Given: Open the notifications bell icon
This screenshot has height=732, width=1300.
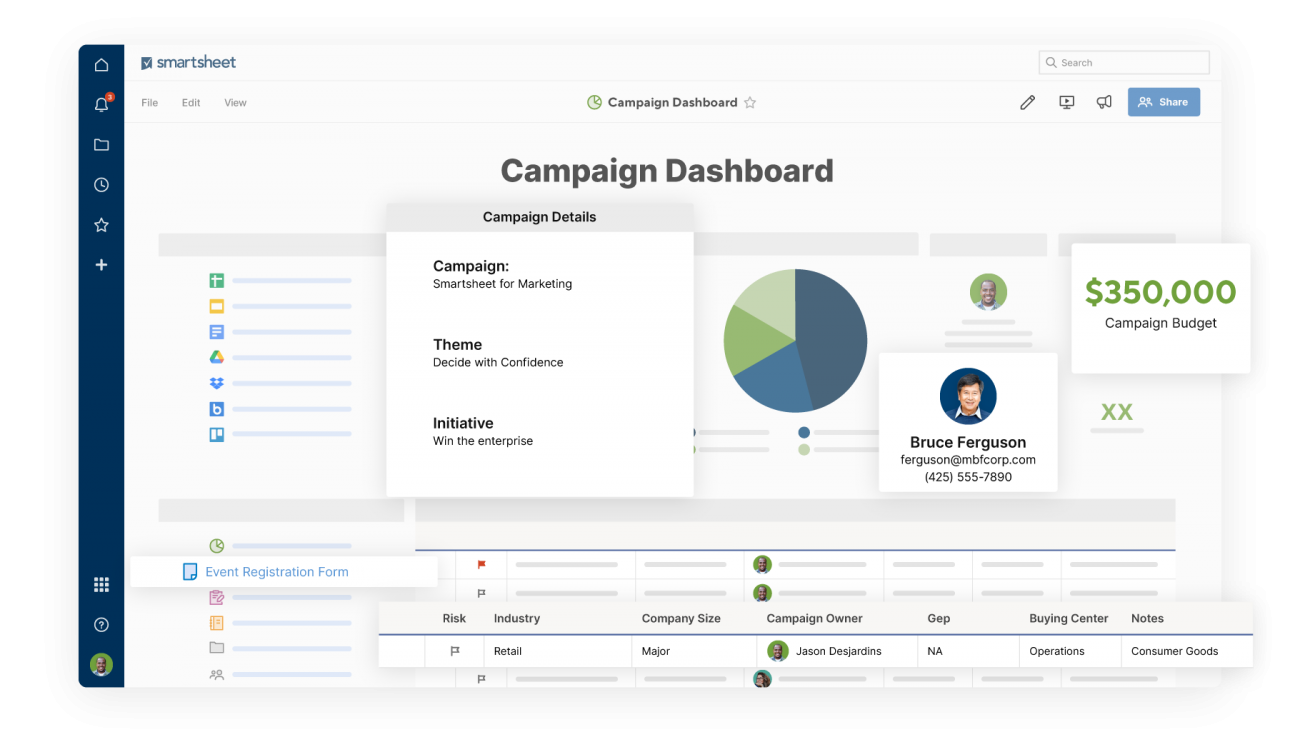Looking at the screenshot, I should coord(101,104).
